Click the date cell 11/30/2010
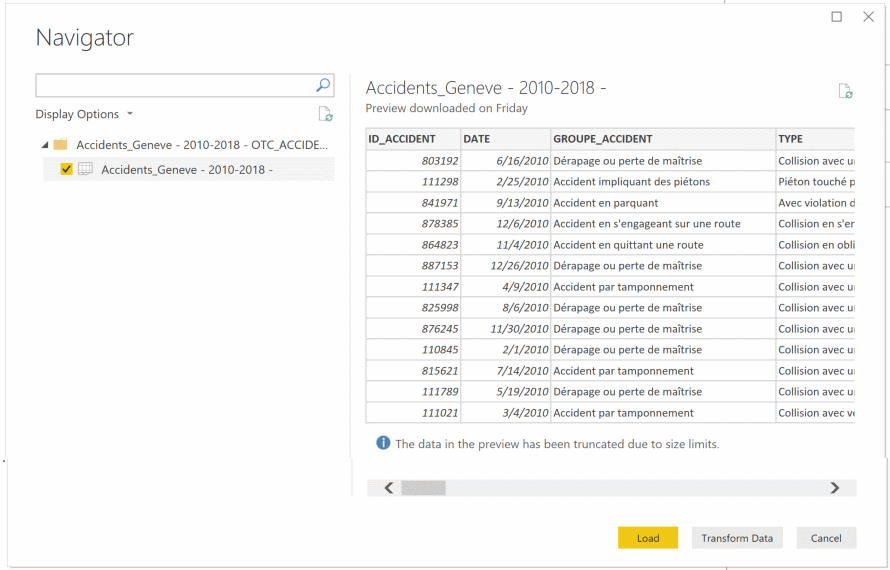Image resolution: width=890 pixels, height=570 pixels. click(x=506, y=329)
